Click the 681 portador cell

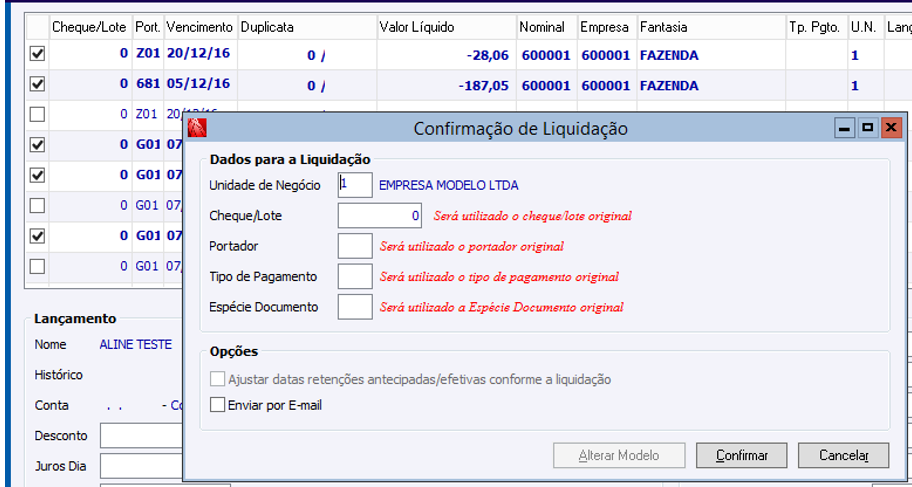[148, 84]
